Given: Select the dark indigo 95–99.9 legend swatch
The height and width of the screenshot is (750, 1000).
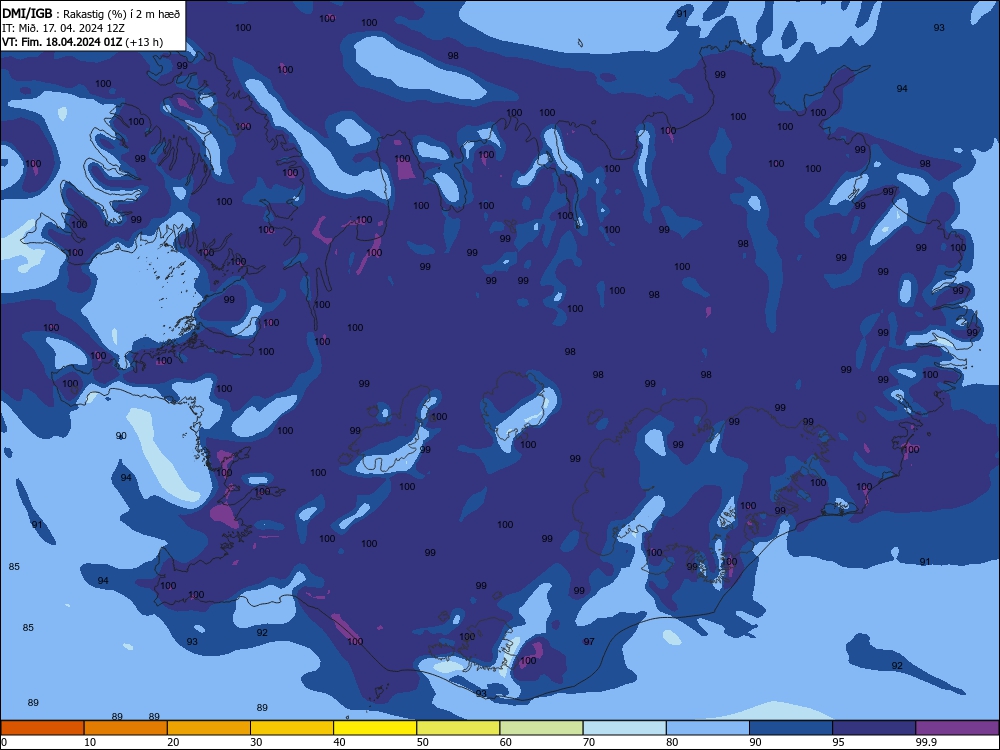Looking at the screenshot, I should pos(874,728).
